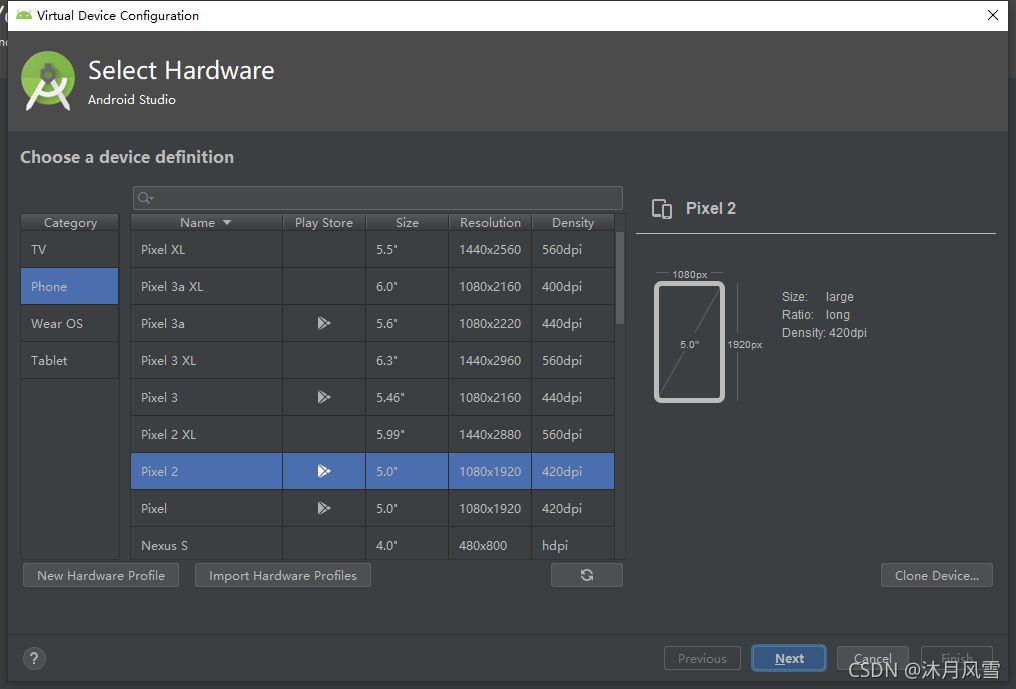Open the help question mark button

[x=34, y=659]
